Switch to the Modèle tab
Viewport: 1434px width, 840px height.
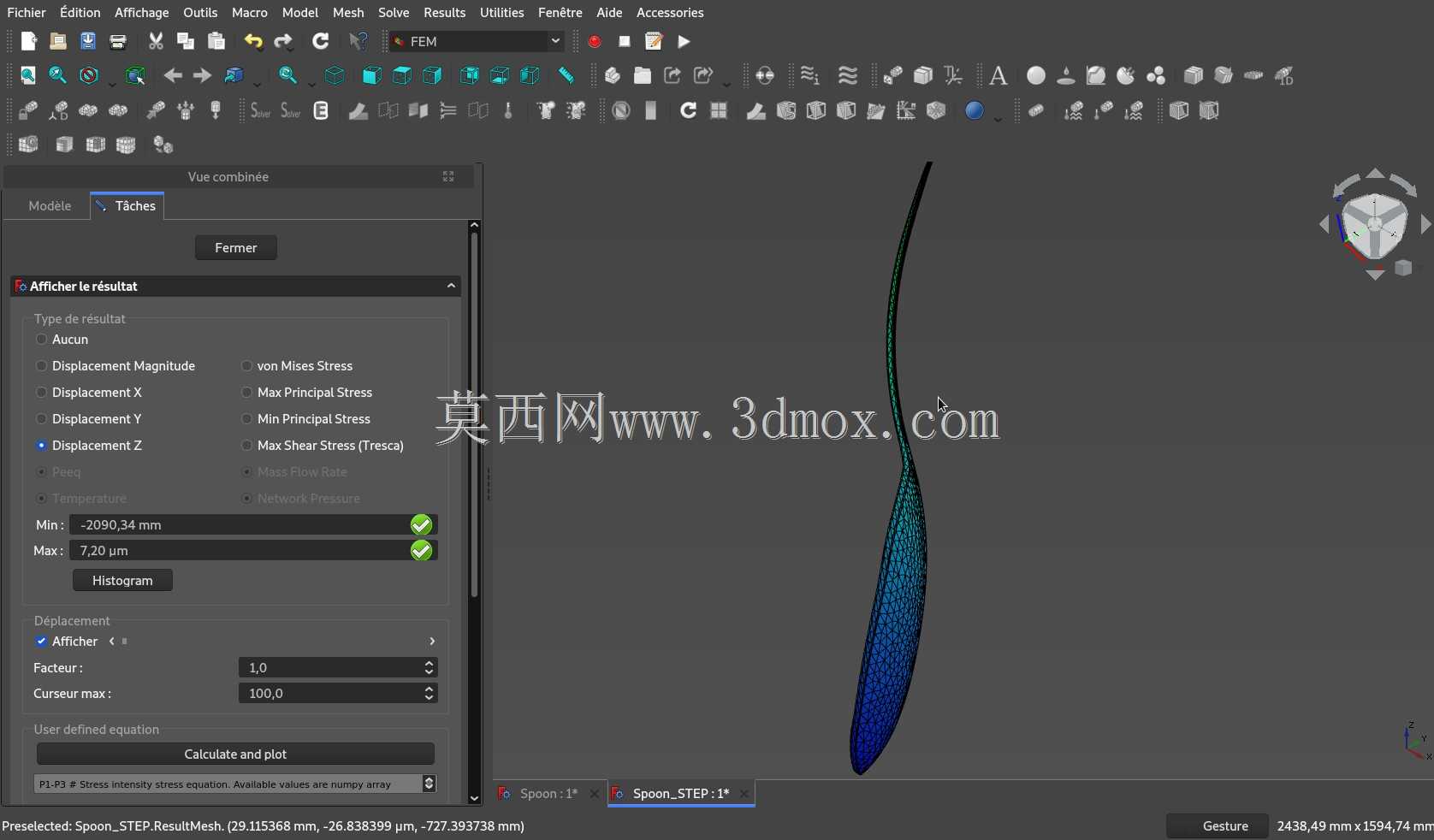point(50,206)
